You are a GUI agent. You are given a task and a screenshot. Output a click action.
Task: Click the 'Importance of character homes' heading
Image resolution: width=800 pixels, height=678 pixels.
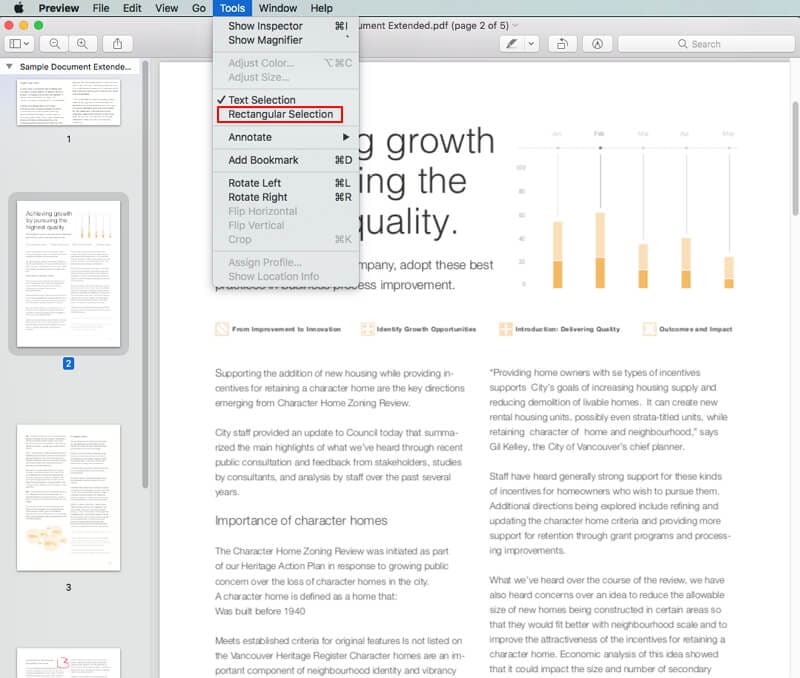[x=301, y=521]
